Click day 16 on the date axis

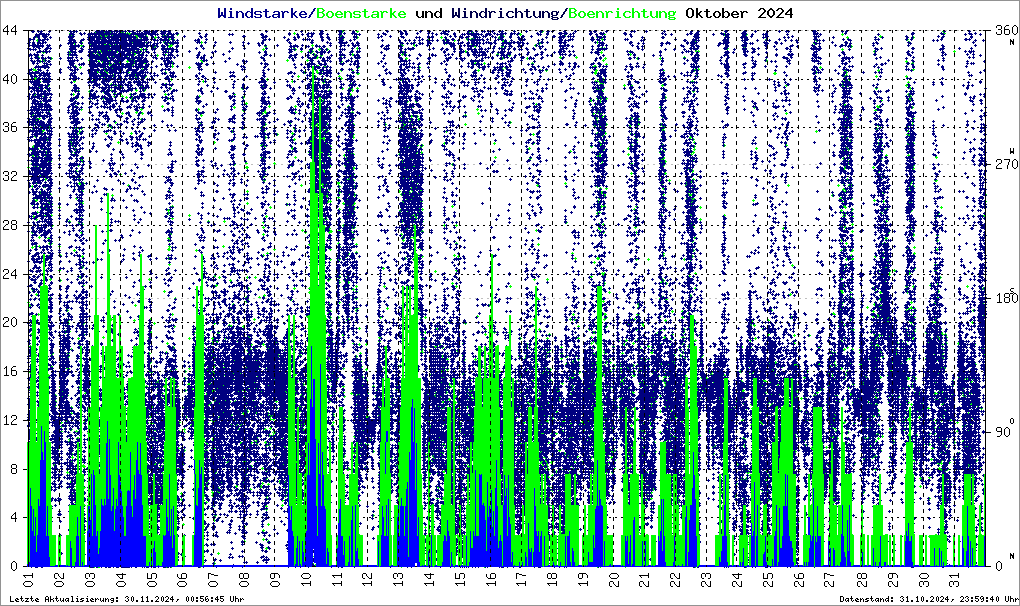(x=490, y=579)
